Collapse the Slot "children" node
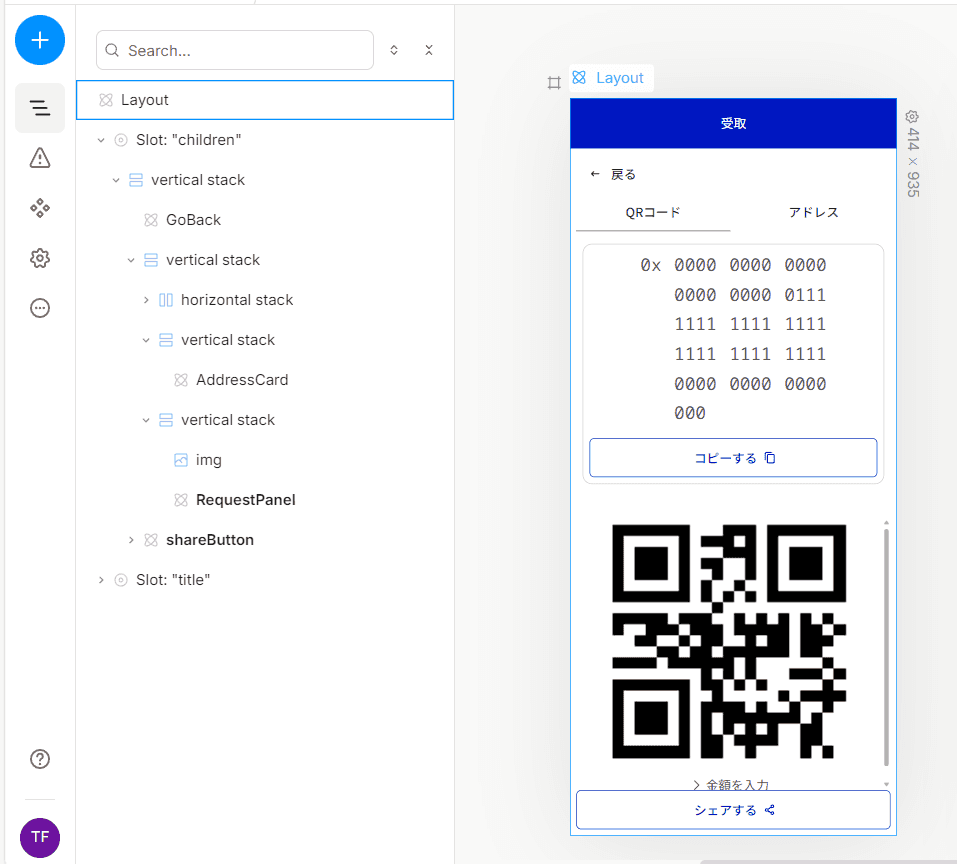The width and height of the screenshot is (957, 864). click(101, 140)
